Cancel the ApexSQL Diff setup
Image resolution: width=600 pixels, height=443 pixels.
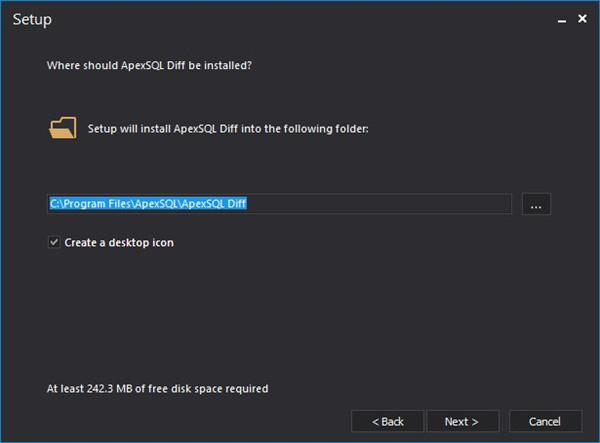tap(545, 422)
